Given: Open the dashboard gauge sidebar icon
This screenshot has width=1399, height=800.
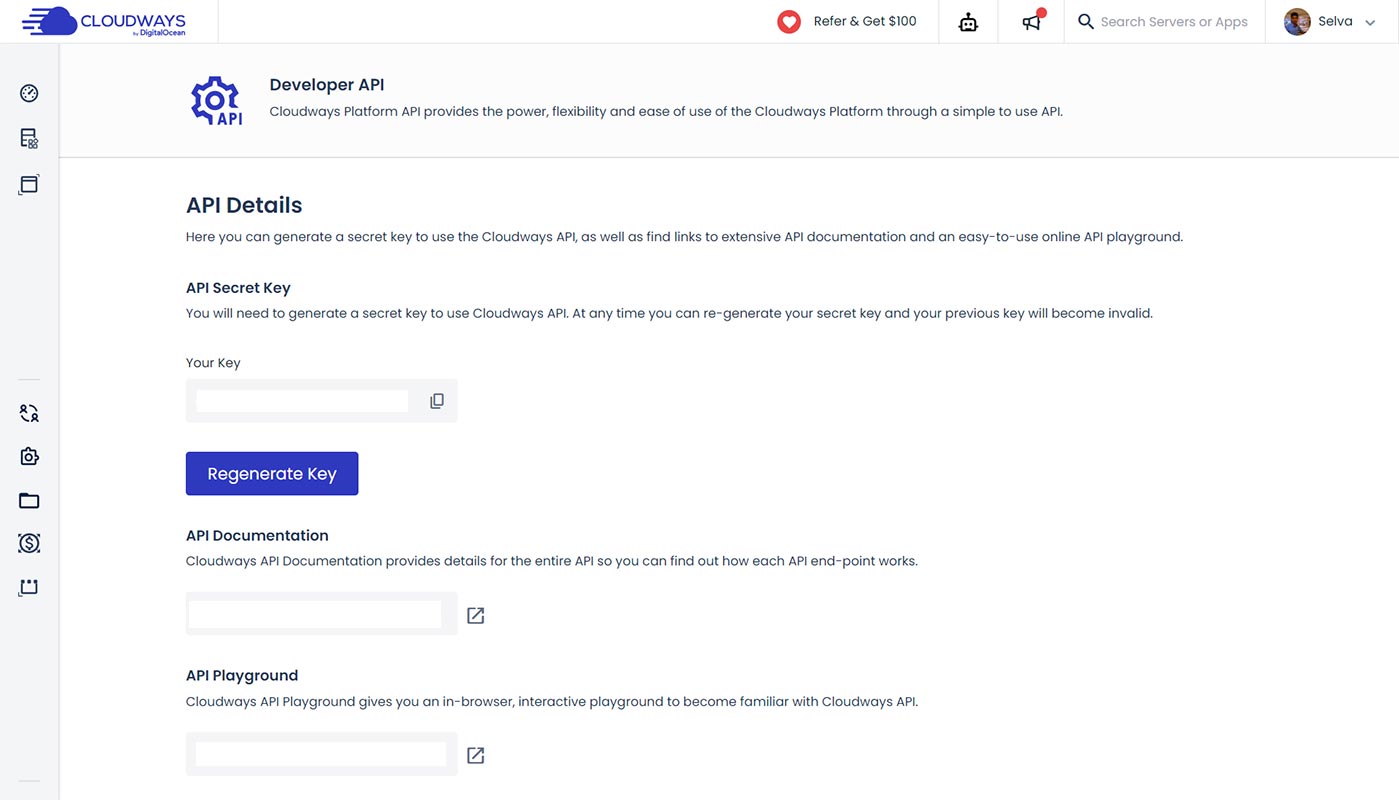Looking at the screenshot, I should [x=29, y=93].
